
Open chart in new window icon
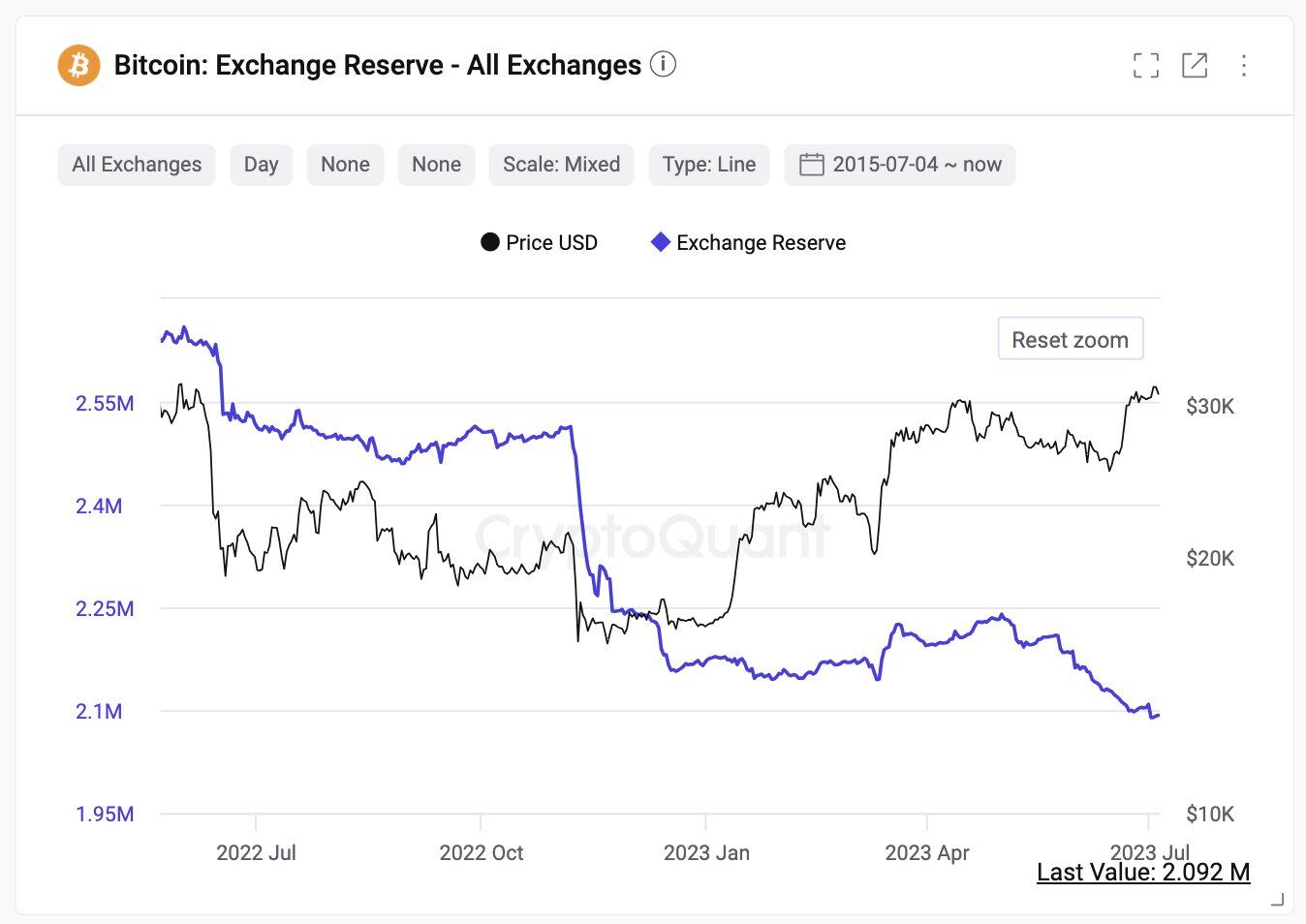point(1195,65)
